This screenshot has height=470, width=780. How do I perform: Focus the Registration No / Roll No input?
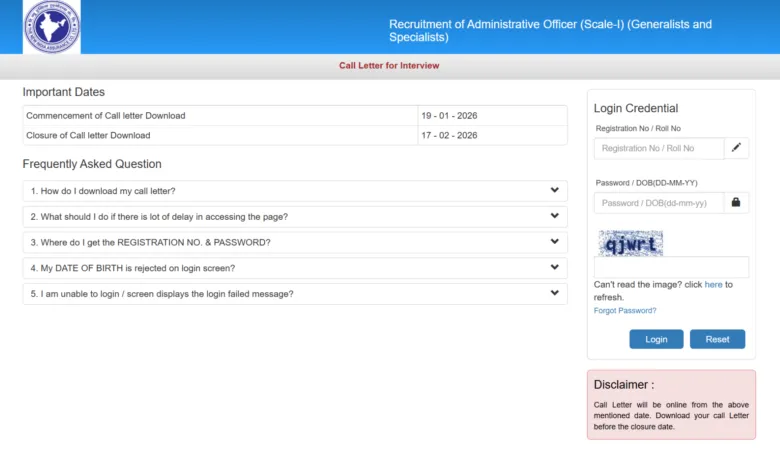[x=659, y=148]
